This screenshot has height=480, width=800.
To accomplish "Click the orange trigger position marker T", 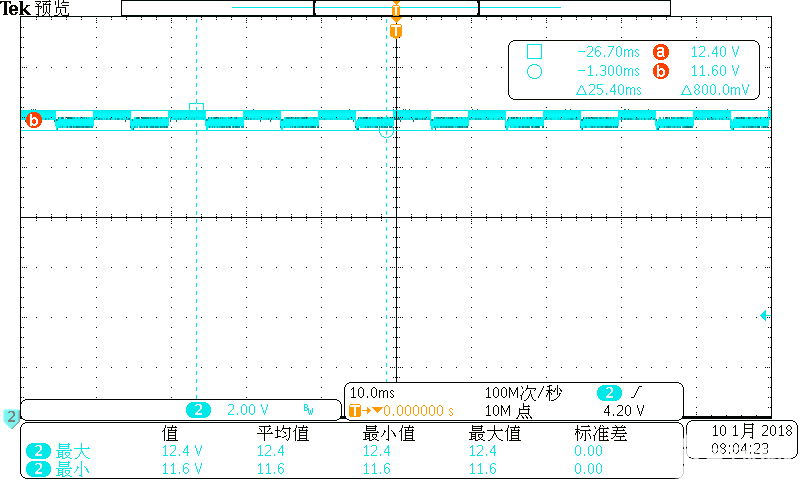I will click(396, 31).
